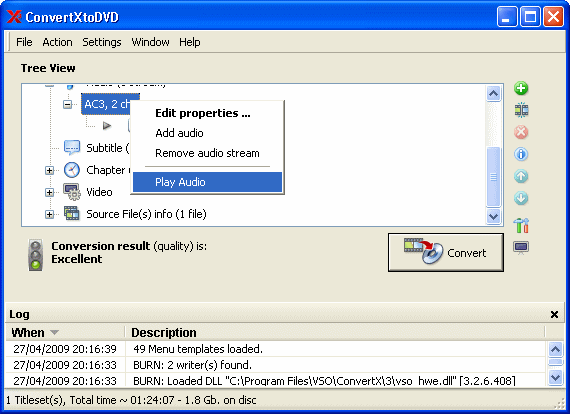Click the move up arrow icon

click(x=521, y=176)
